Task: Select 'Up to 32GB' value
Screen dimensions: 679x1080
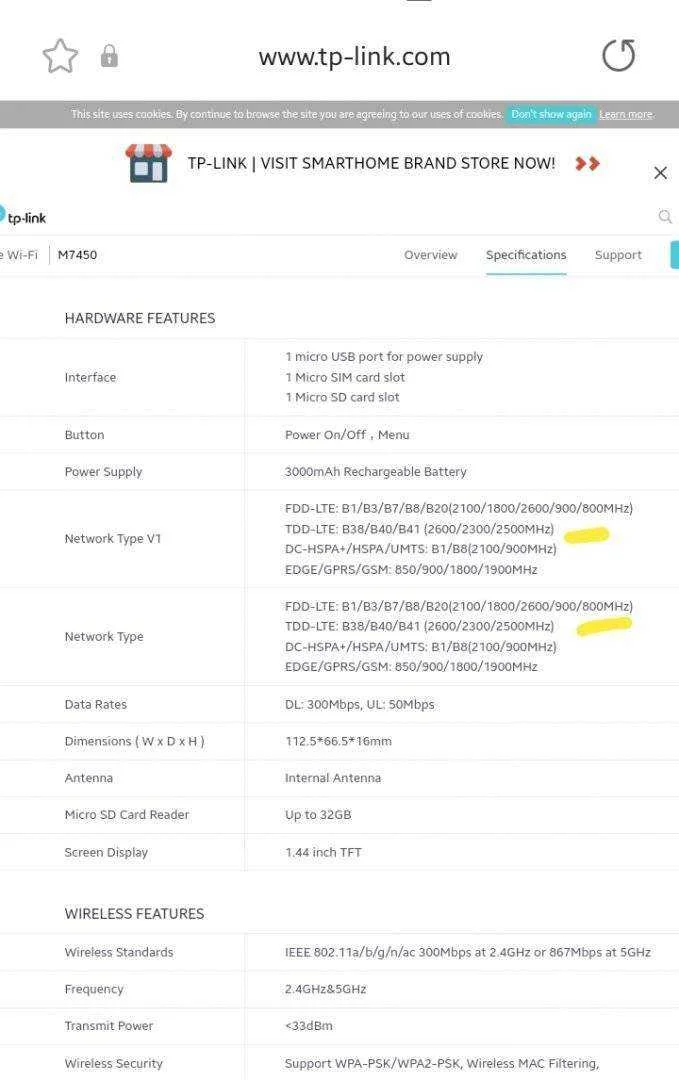Action: [x=318, y=815]
